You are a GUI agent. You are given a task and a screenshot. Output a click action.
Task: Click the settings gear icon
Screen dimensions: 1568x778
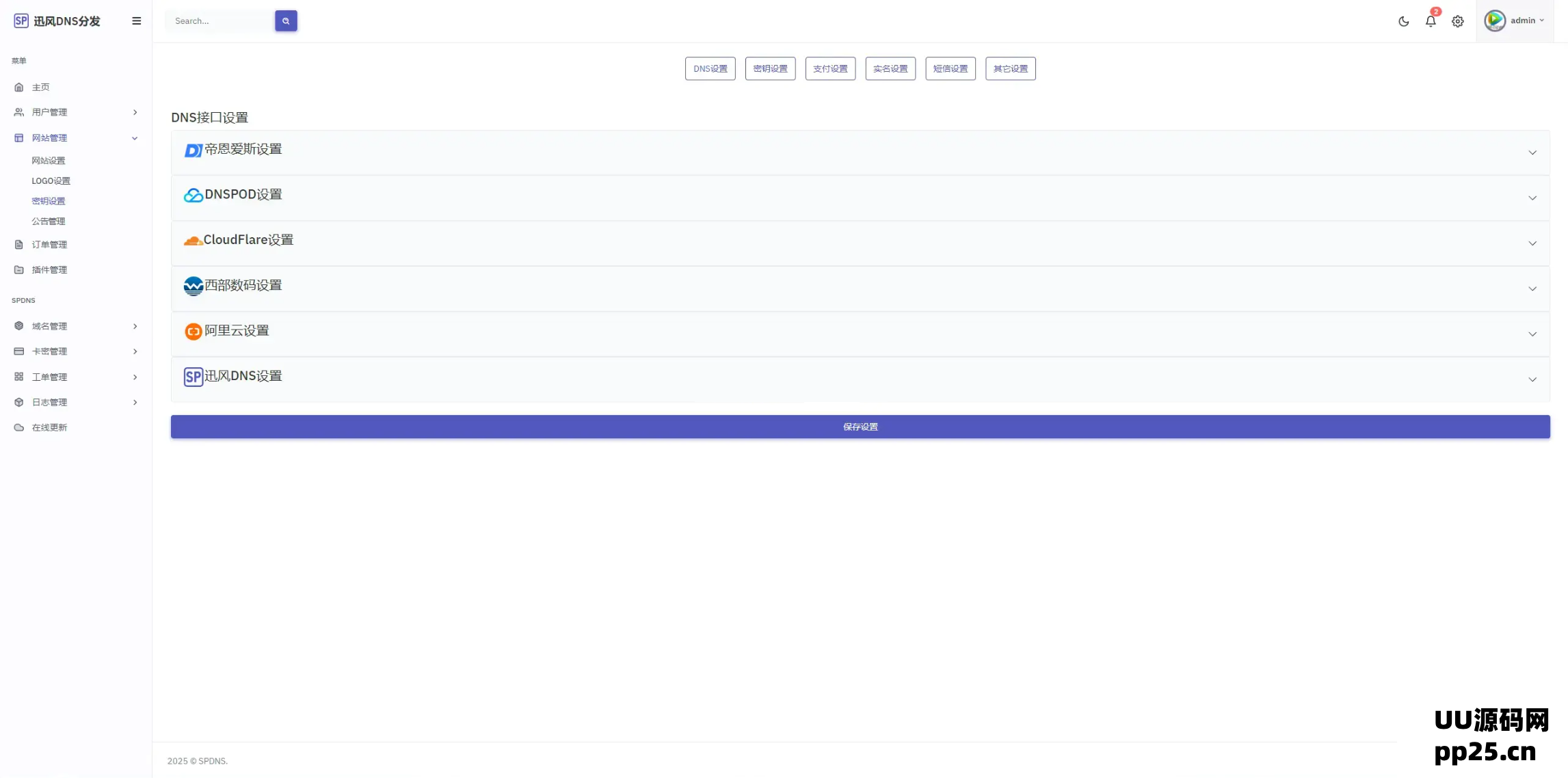click(x=1457, y=21)
